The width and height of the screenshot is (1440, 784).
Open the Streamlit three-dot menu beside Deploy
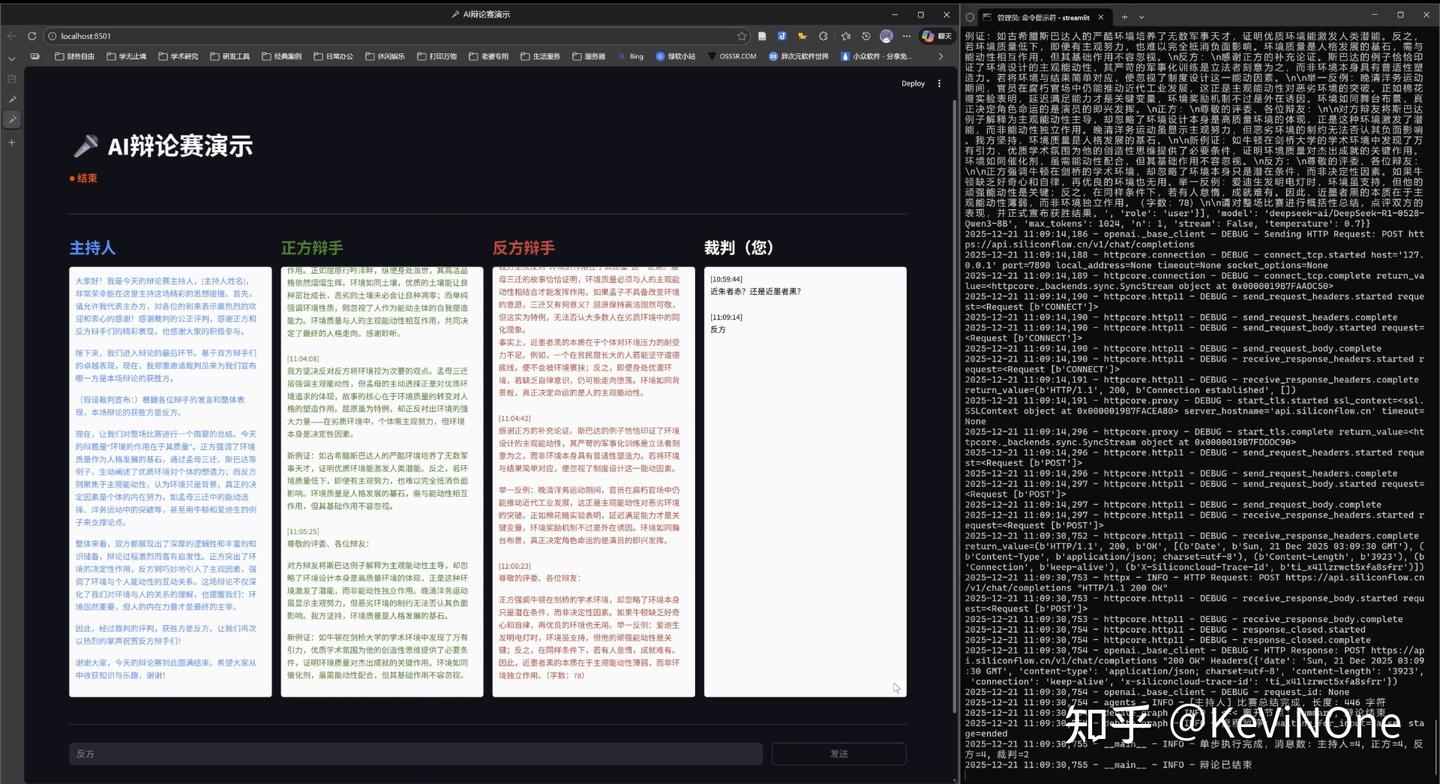937,83
